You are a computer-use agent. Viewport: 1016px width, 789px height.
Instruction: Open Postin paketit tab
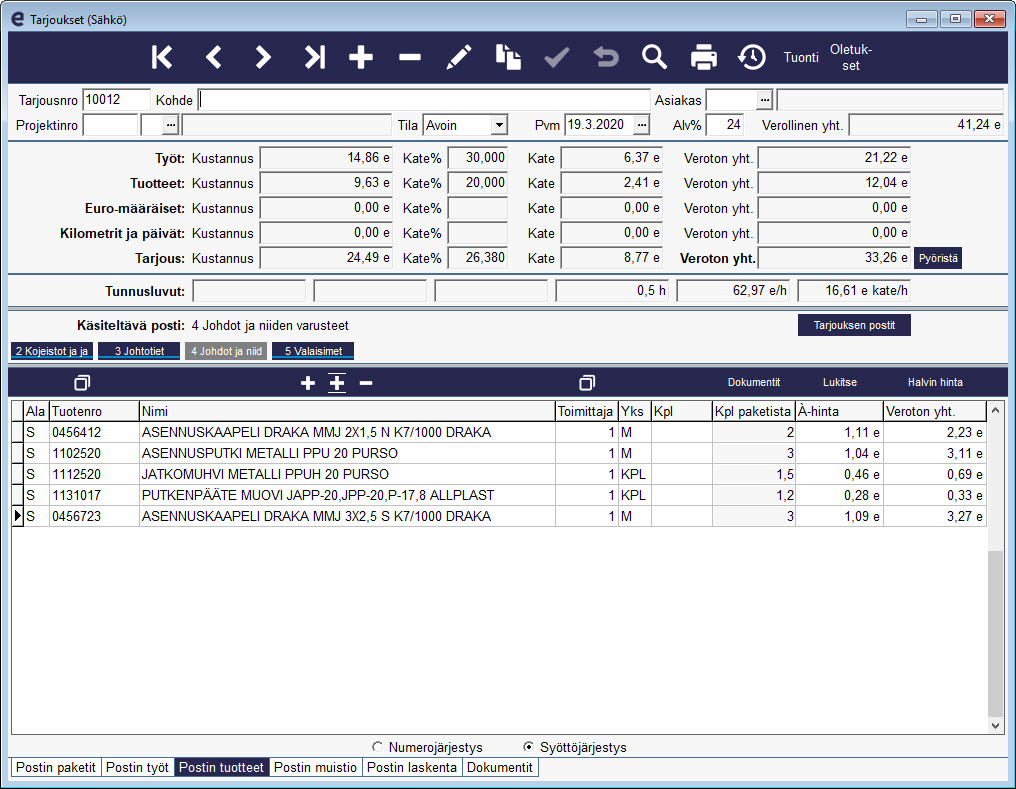click(x=56, y=768)
